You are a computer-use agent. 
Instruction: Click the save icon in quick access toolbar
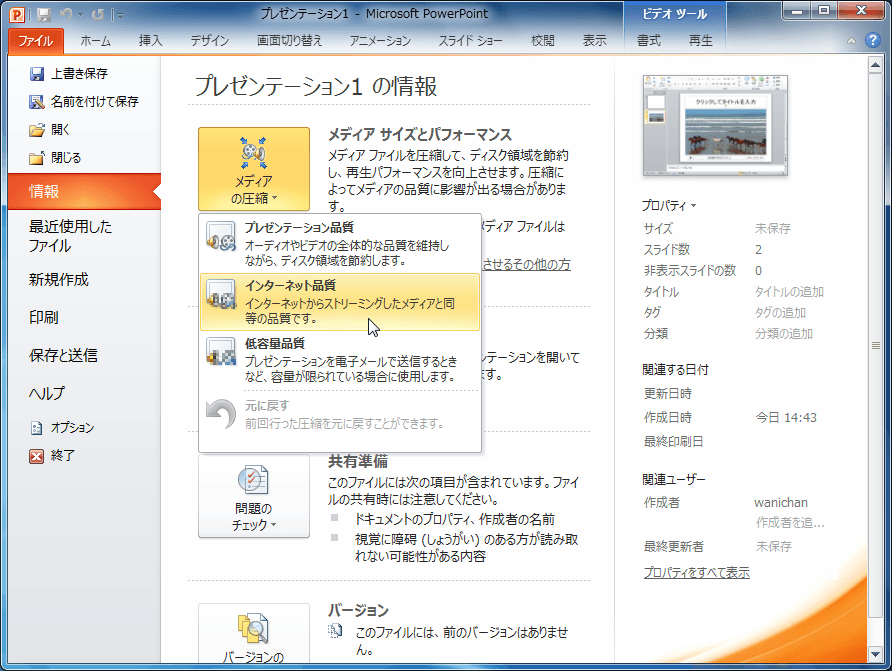44,14
